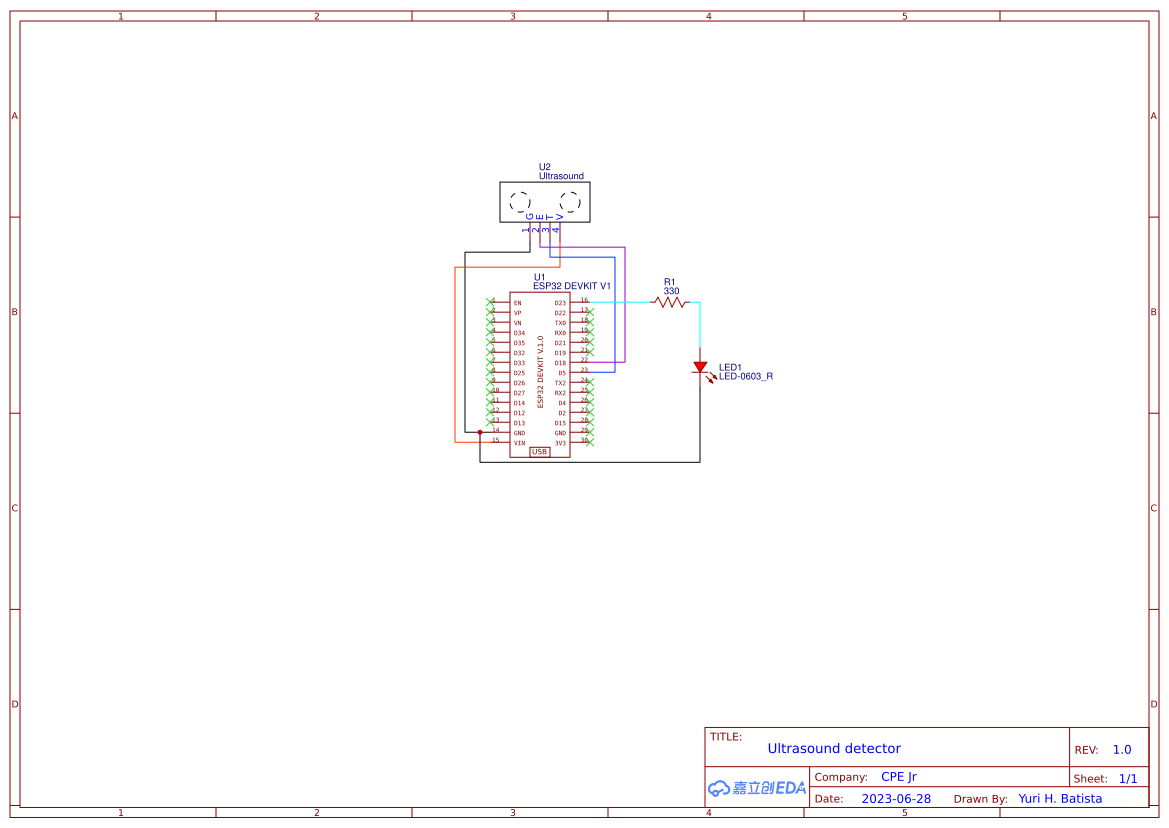
Task: Select the U2 Ultrasound sensor symbol
Action: (x=545, y=200)
